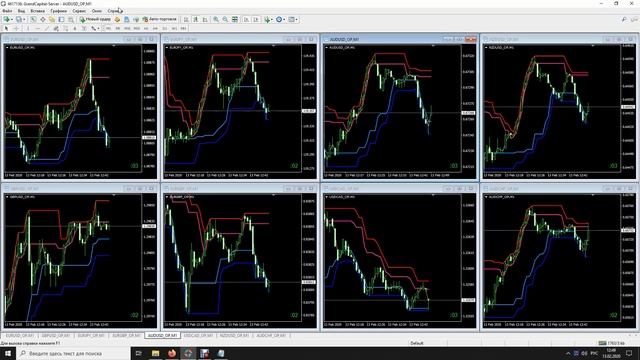This screenshot has height=360, width=640.
Task: Toggle the Navigator panel icon
Action: tap(52, 19)
